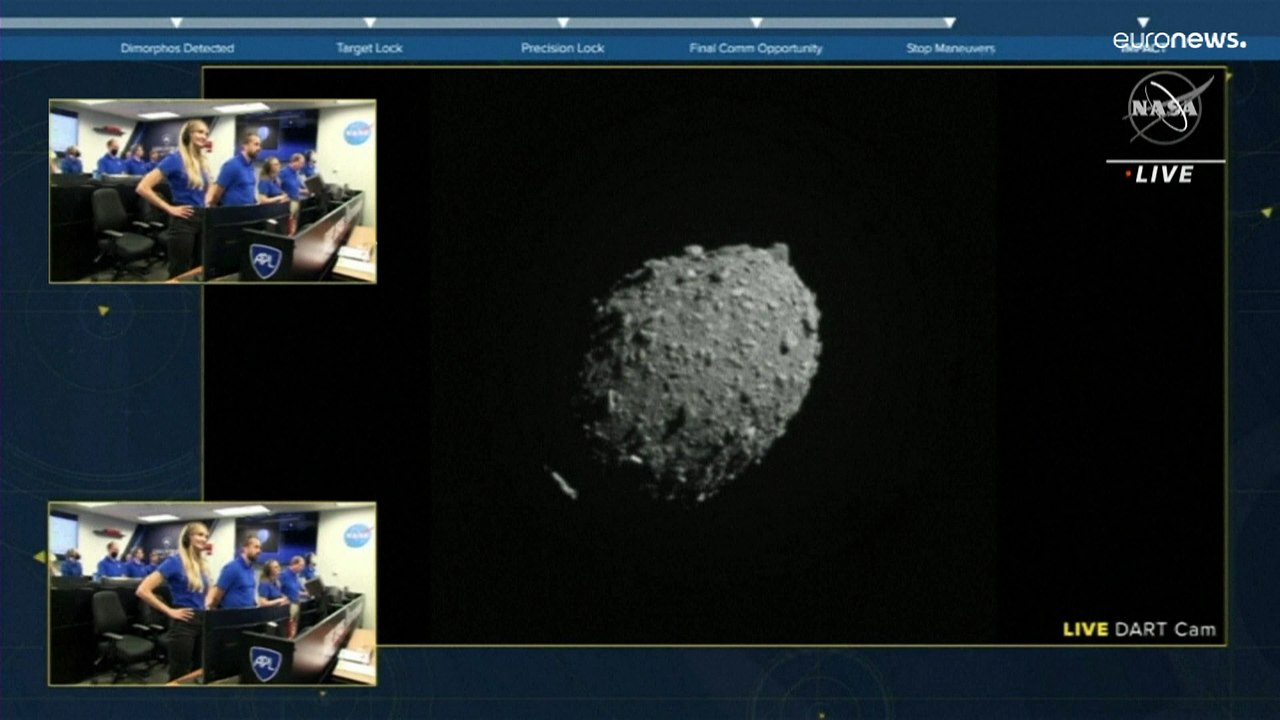Click the "LIVE DART Cam" caption
This screenshot has width=1280, height=720.
tap(1139, 629)
